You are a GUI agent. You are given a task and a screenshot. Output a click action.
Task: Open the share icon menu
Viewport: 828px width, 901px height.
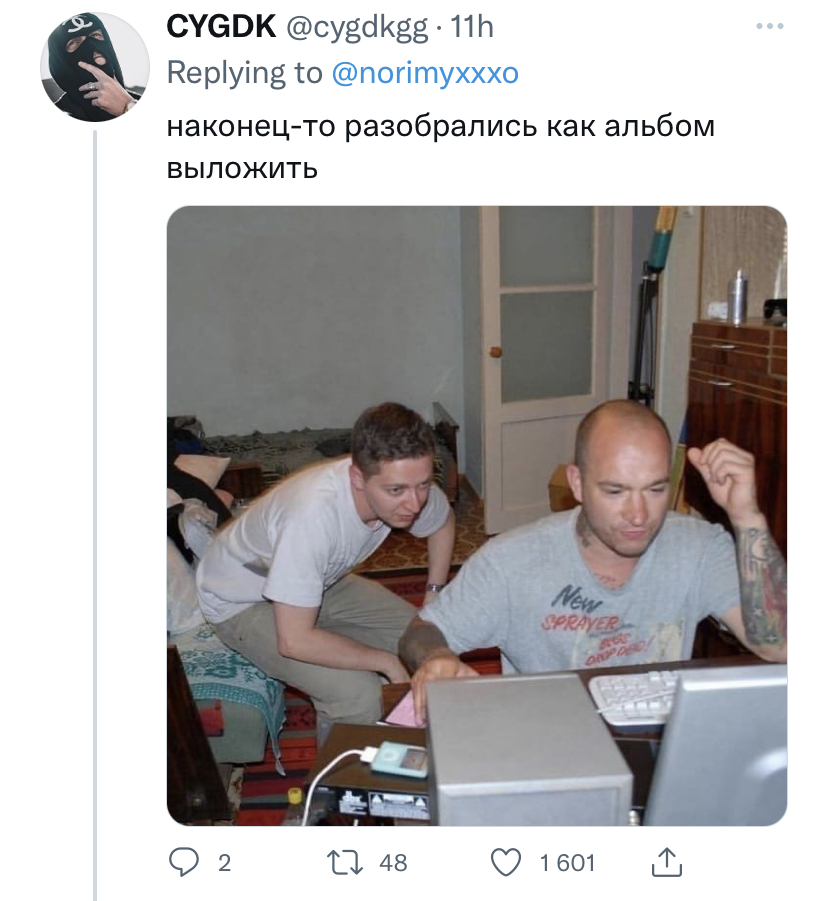(667, 862)
